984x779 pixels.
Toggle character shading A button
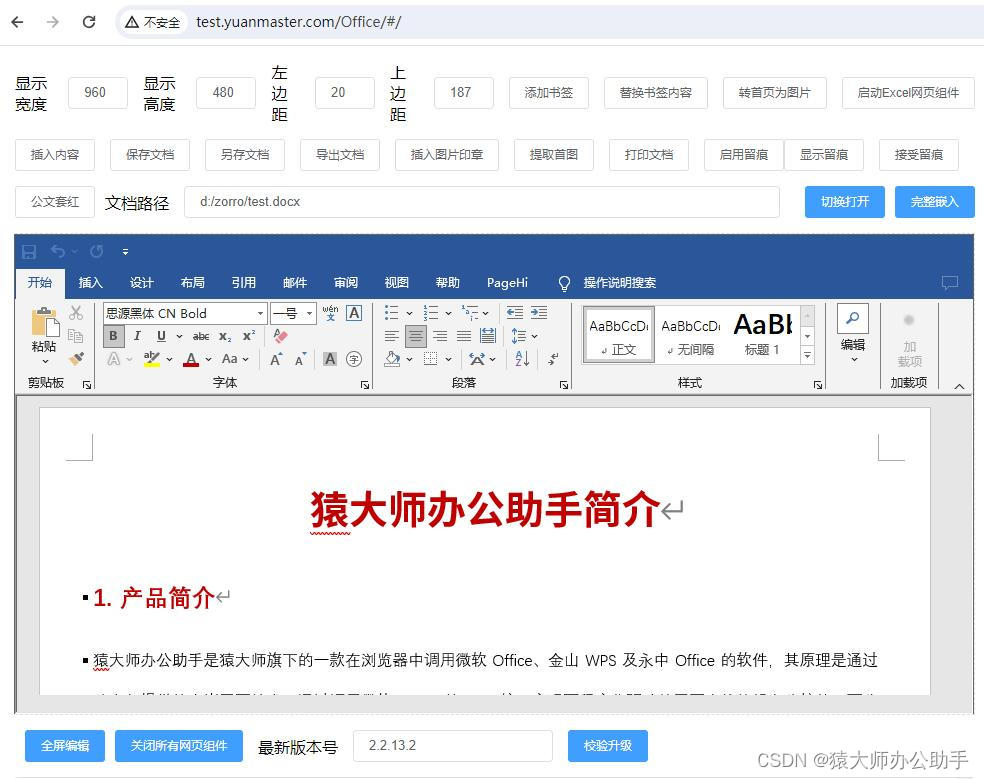point(329,359)
